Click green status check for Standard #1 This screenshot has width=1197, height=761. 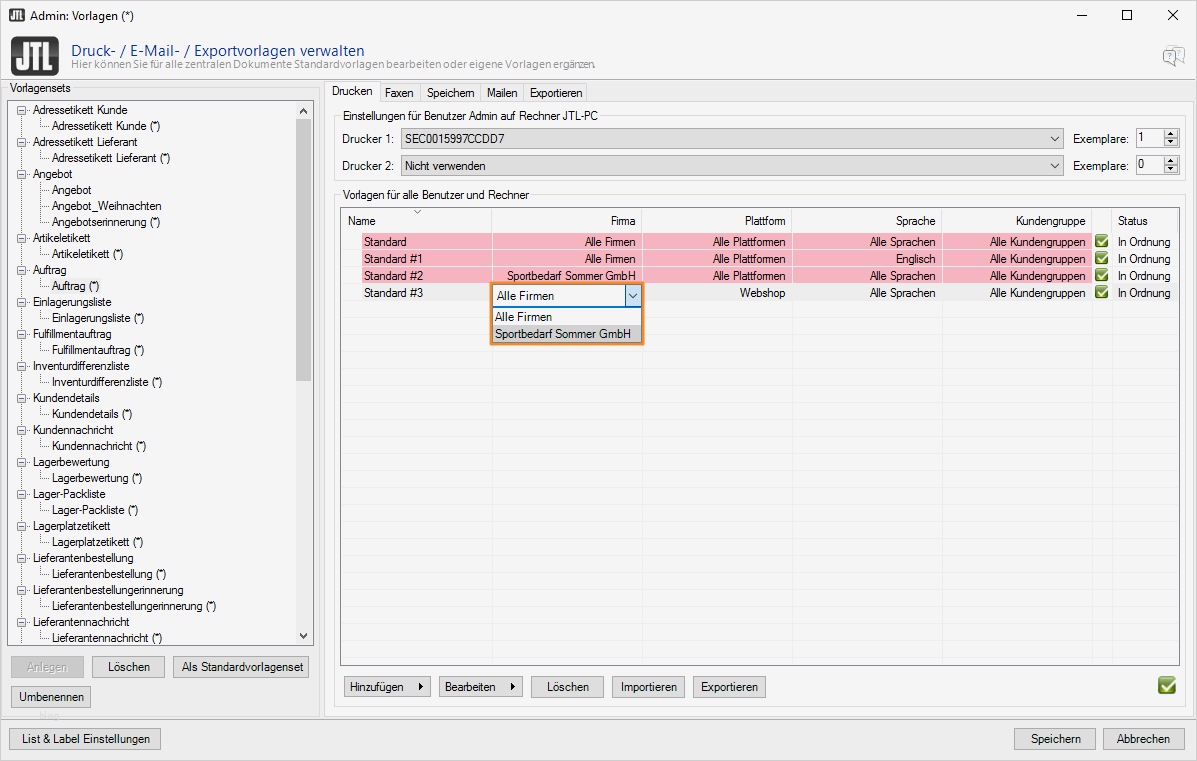click(x=1102, y=259)
